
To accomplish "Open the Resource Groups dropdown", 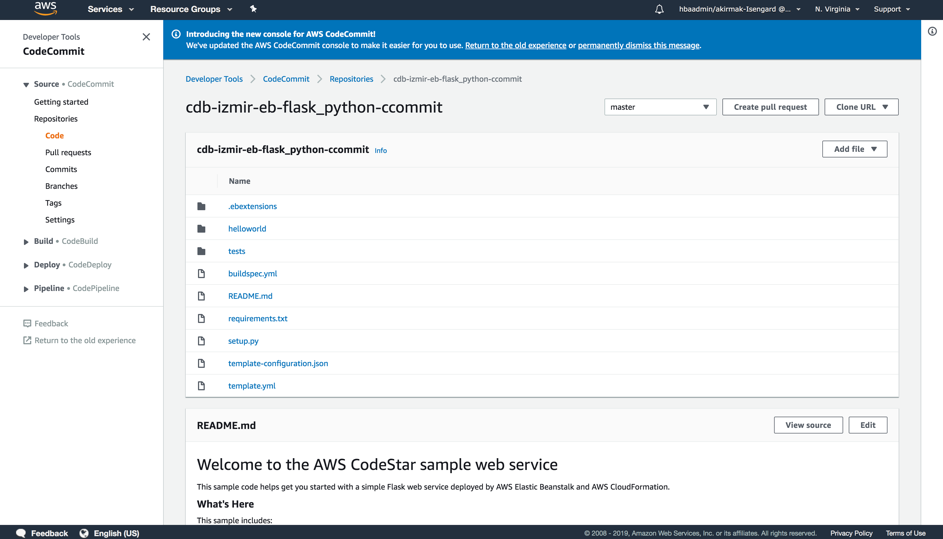I will [x=191, y=9].
